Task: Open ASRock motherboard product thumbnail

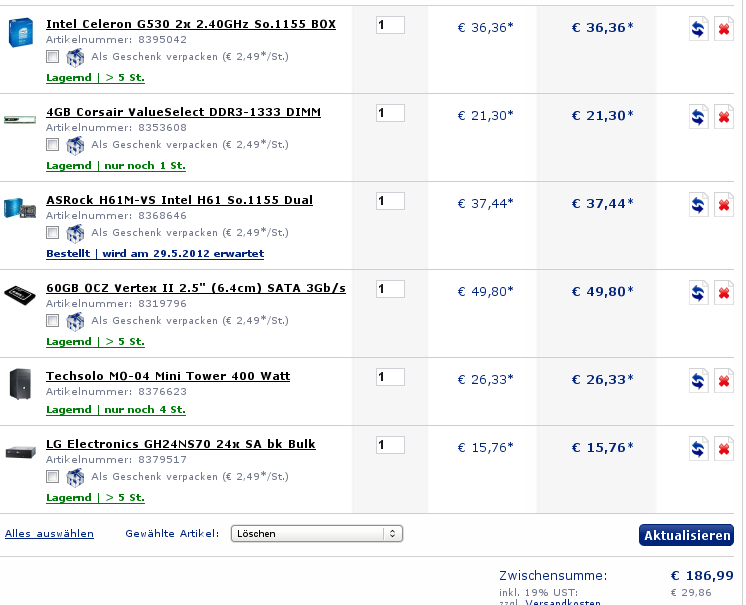Action: 20,208
